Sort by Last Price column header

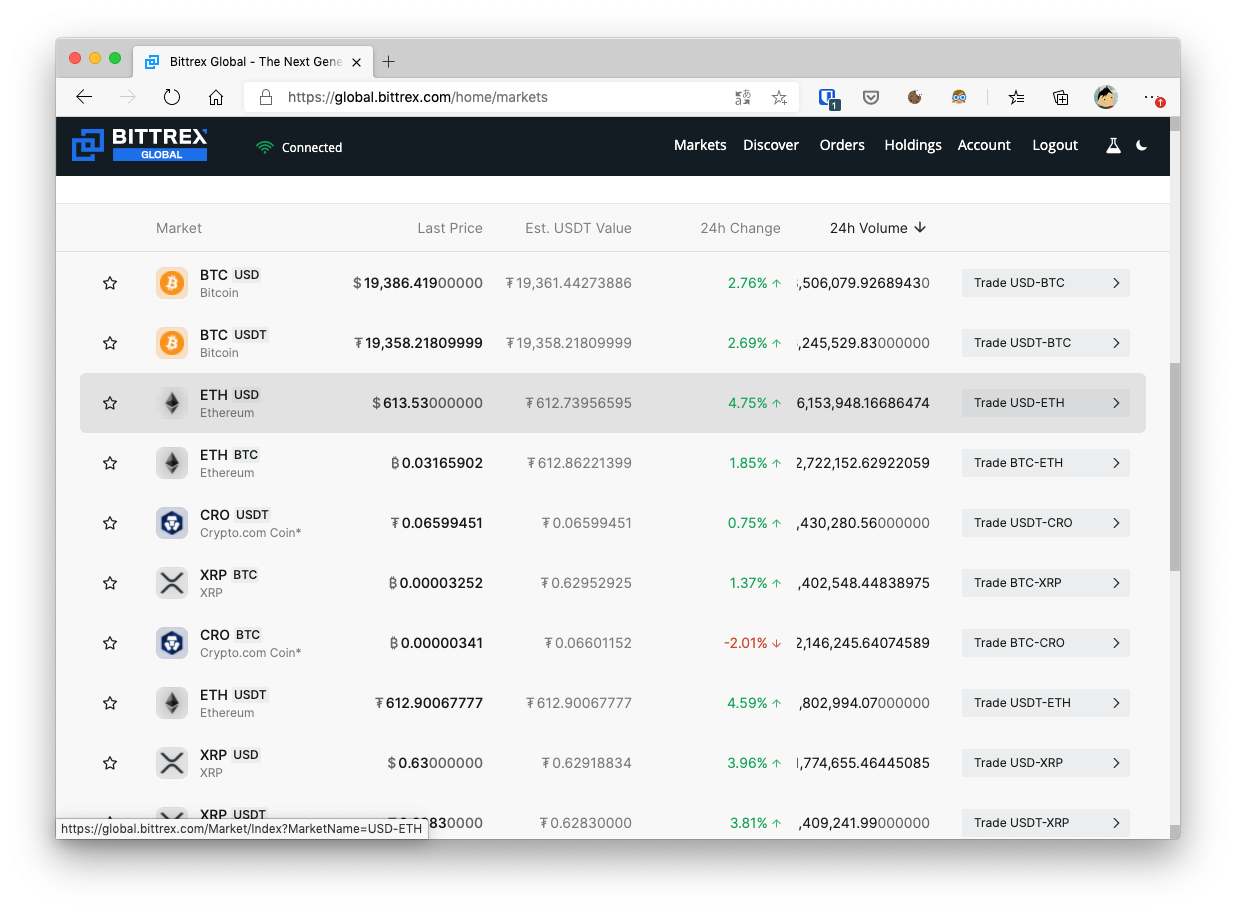click(x=450, y=228)
